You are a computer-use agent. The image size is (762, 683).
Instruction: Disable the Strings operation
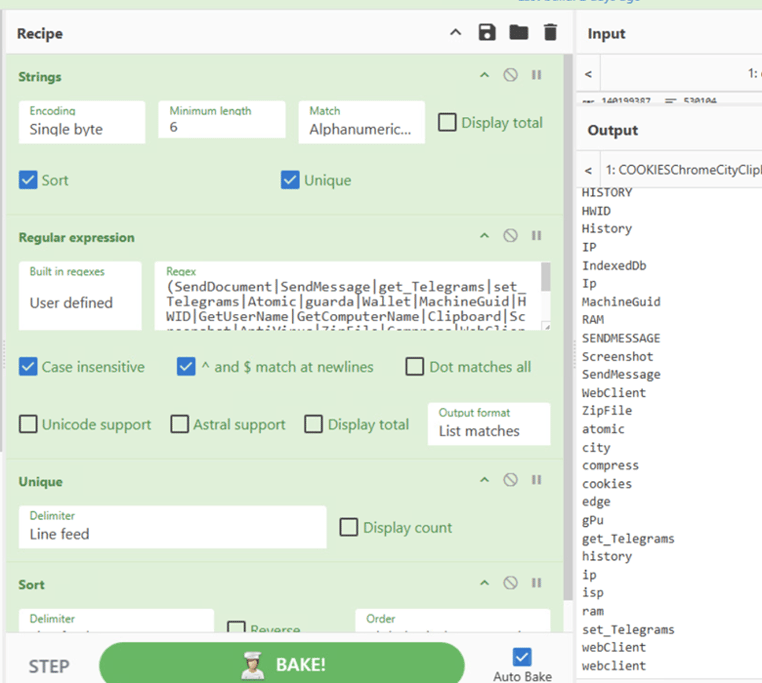pos(510,75)
